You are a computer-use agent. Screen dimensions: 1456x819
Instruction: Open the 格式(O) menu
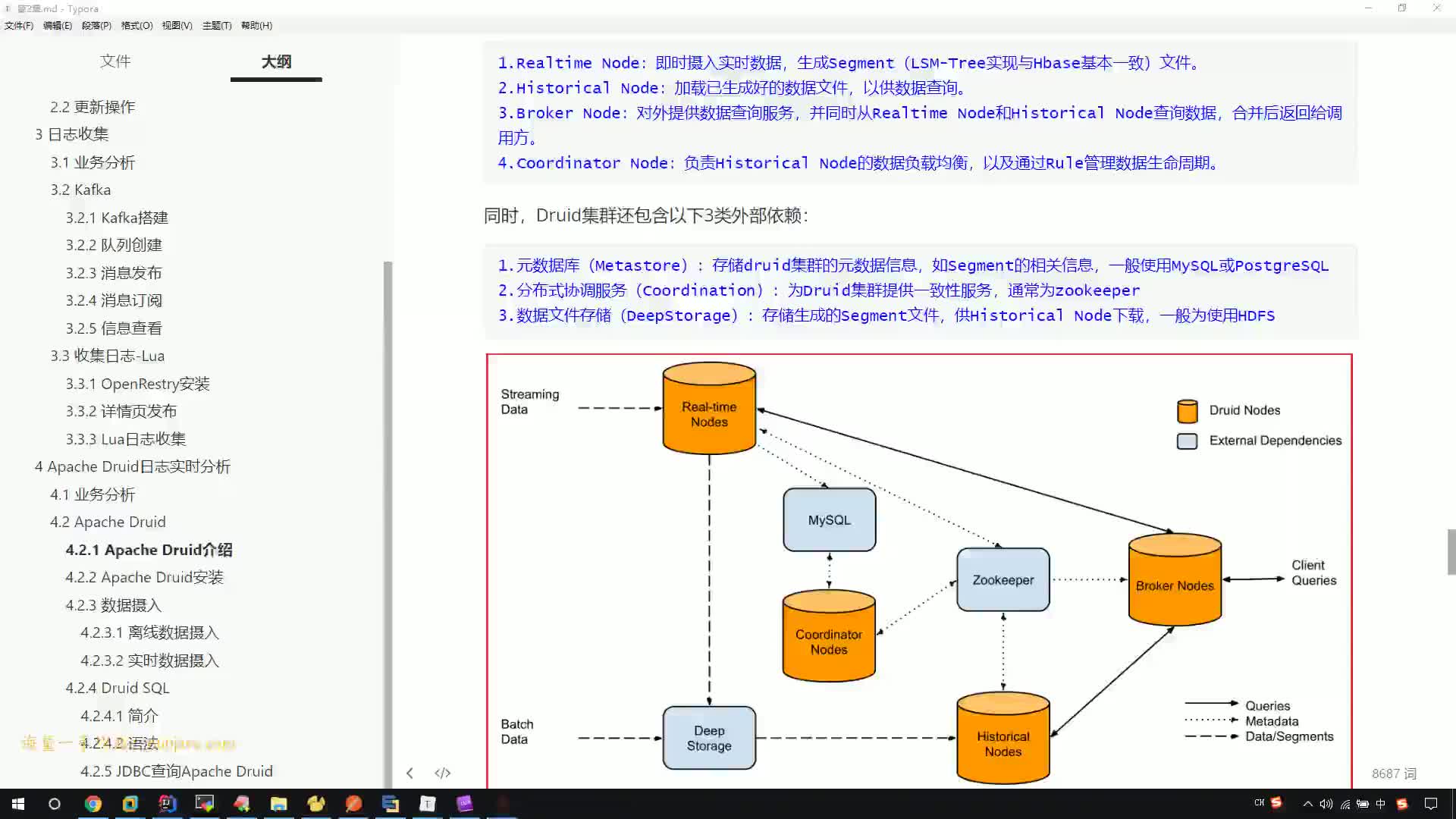[136, 25]
